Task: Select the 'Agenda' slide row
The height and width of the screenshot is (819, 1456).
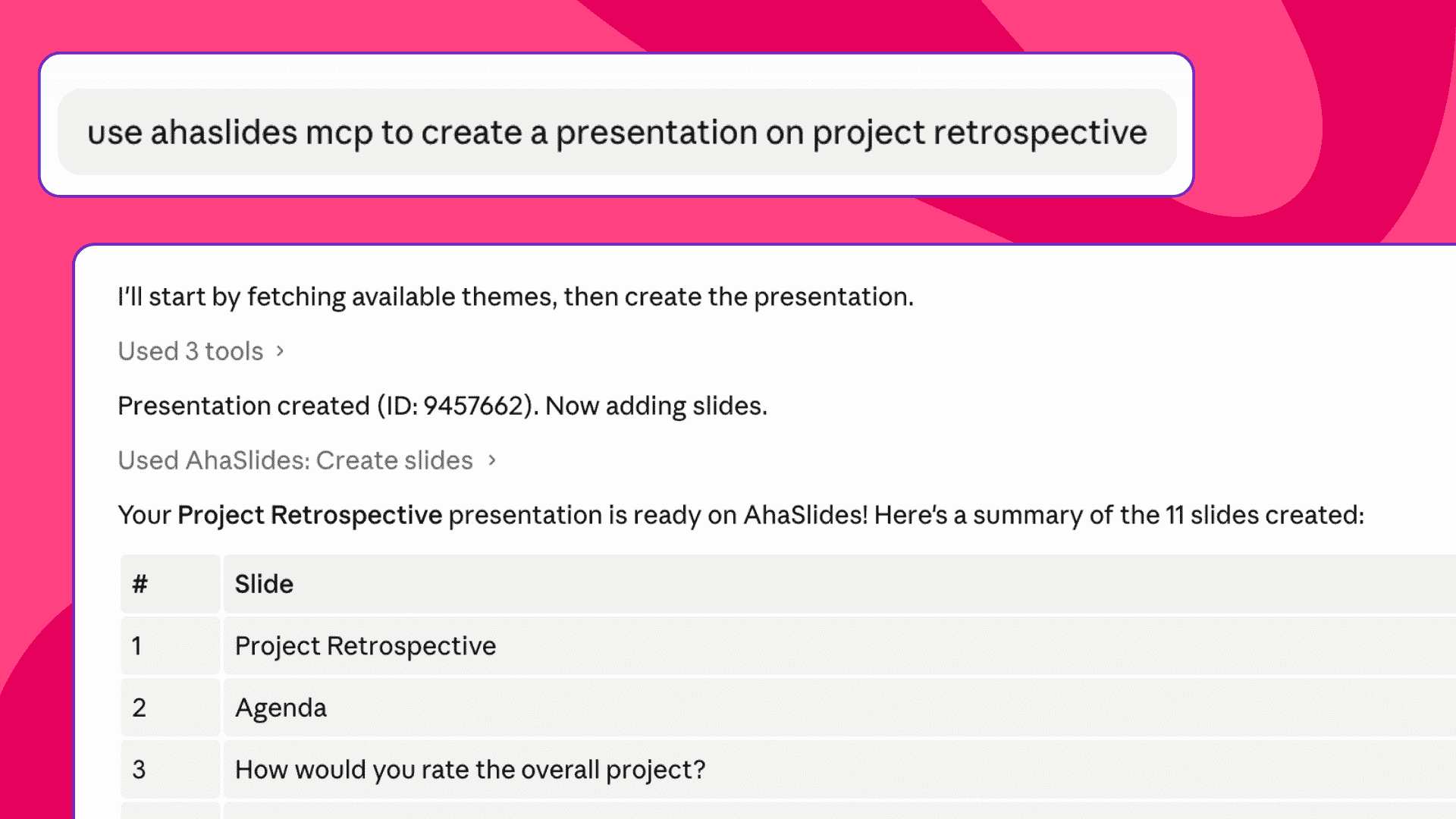Action: [788, 708]
